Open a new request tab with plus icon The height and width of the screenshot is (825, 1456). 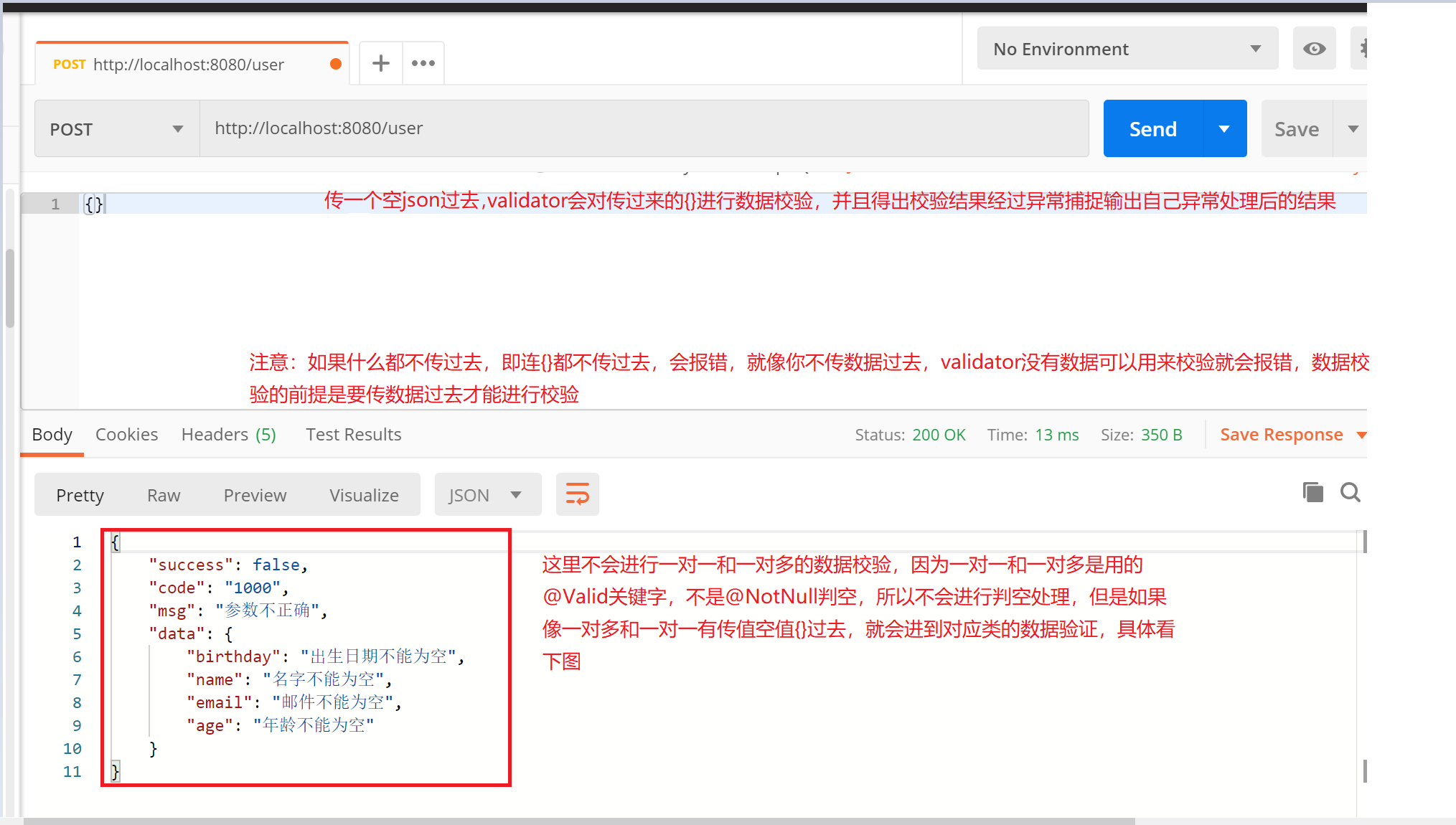tap(381, 63)
